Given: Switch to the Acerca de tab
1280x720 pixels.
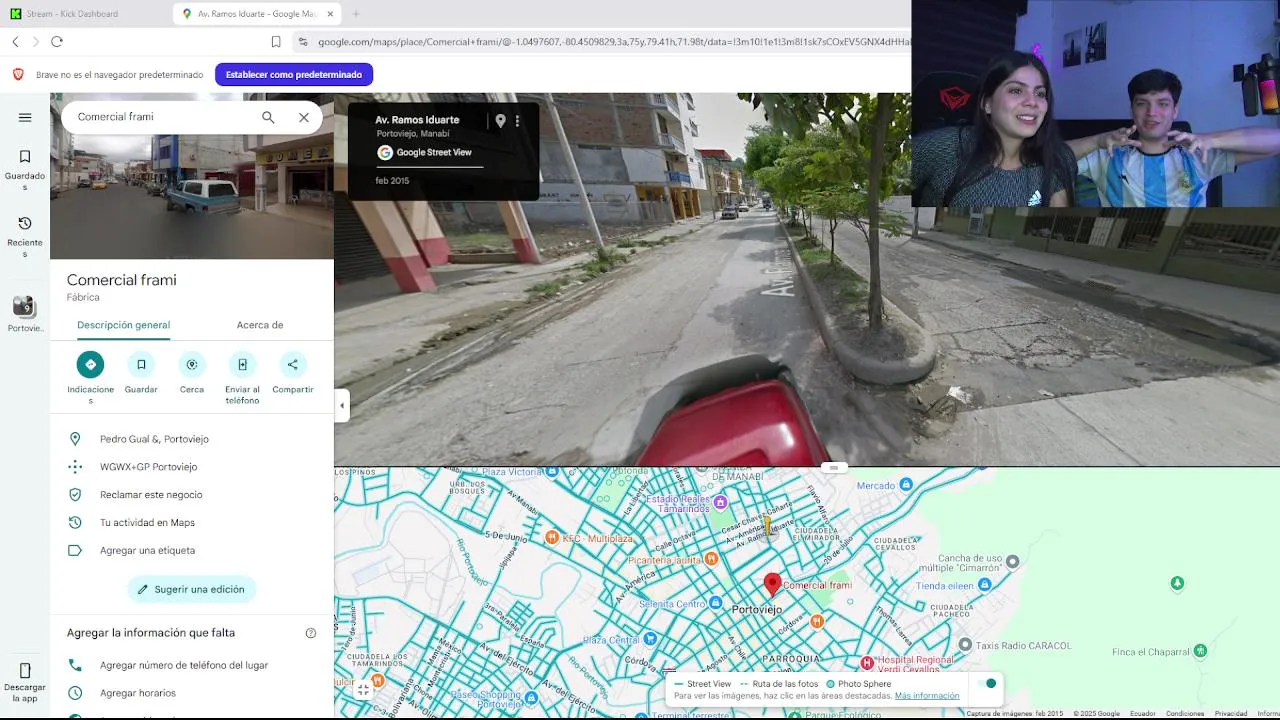Looking at the screenshot, I should (260, 325).
